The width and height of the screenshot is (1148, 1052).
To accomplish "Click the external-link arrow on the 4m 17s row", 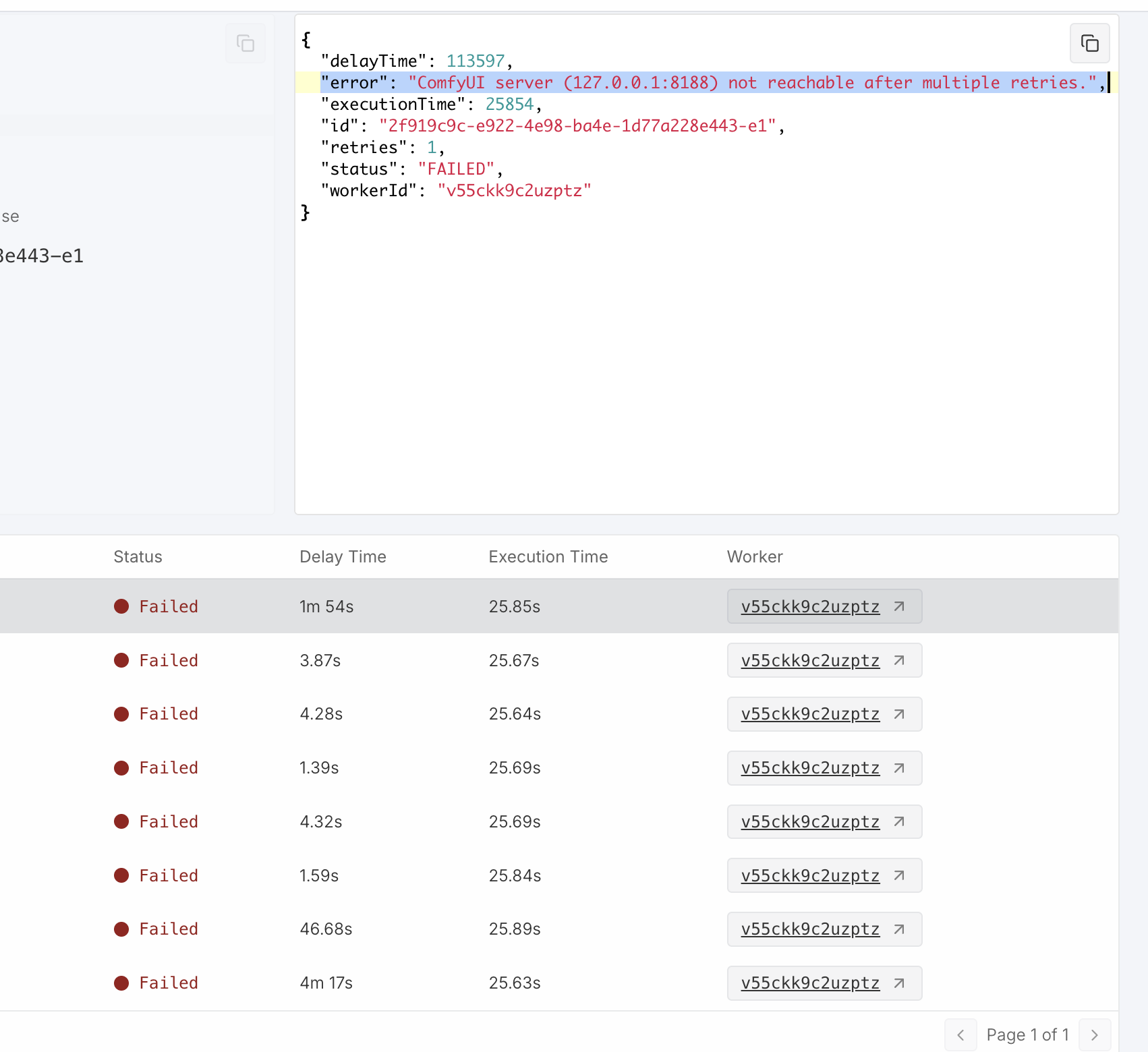I will pos(899,983).
